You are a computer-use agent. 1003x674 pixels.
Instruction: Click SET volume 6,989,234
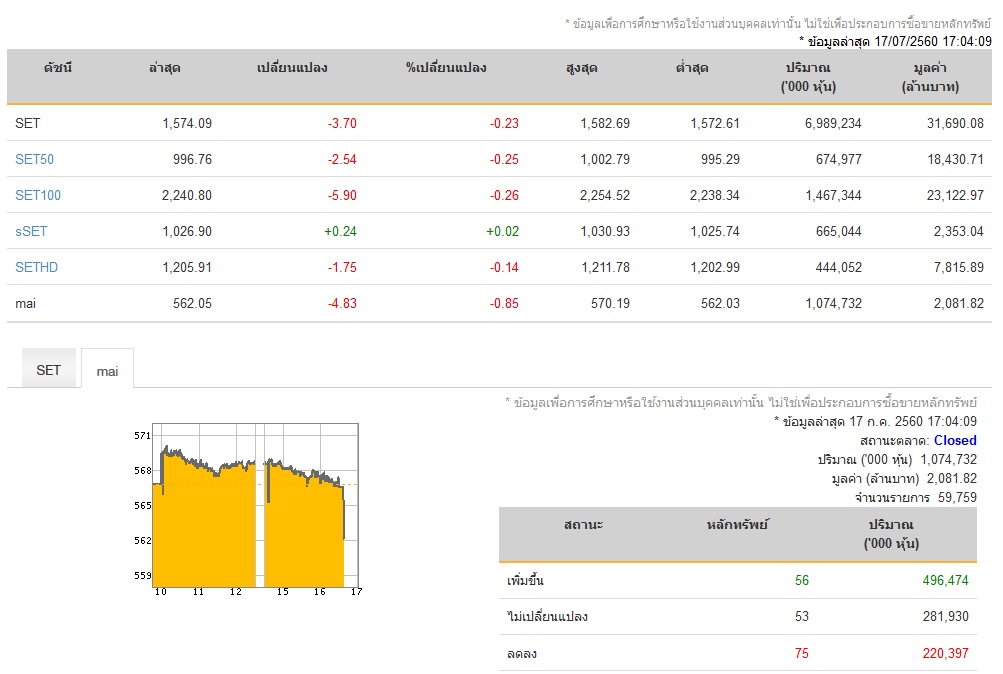[x=833, y=123]
